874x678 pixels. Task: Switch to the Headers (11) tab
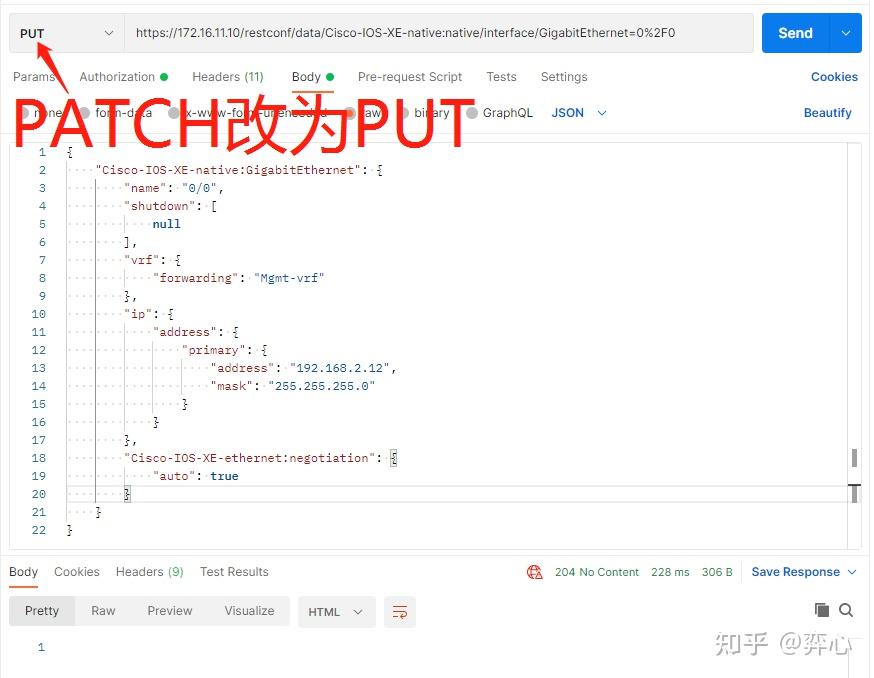(x=228, y=77)
